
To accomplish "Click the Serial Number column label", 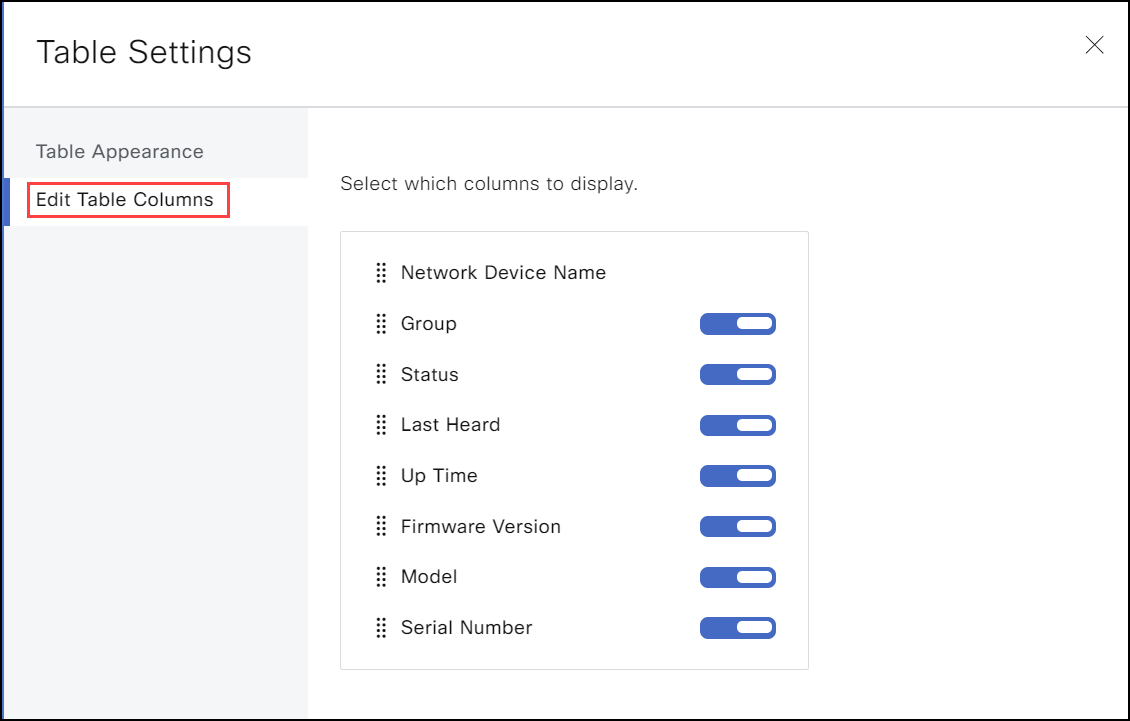I will coord(466,628).
